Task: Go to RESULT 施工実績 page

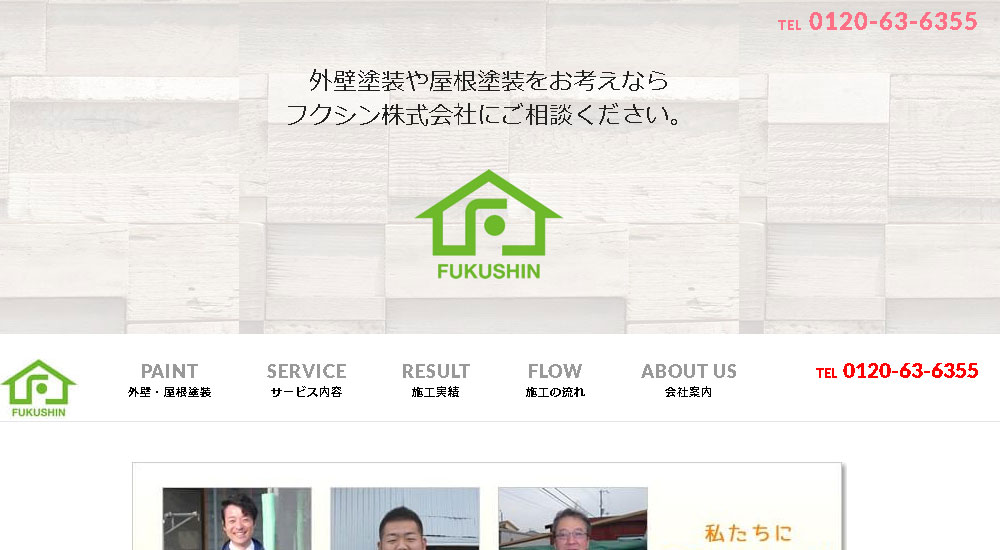Action: point(436,380)
